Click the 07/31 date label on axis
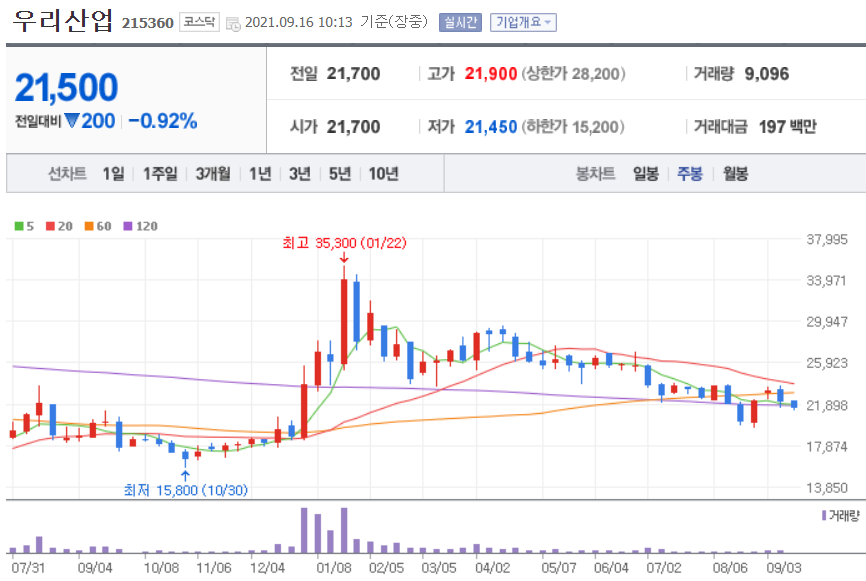Image resolution: width=866 pixels, height=581 pixels. click(x=28, y=568)
